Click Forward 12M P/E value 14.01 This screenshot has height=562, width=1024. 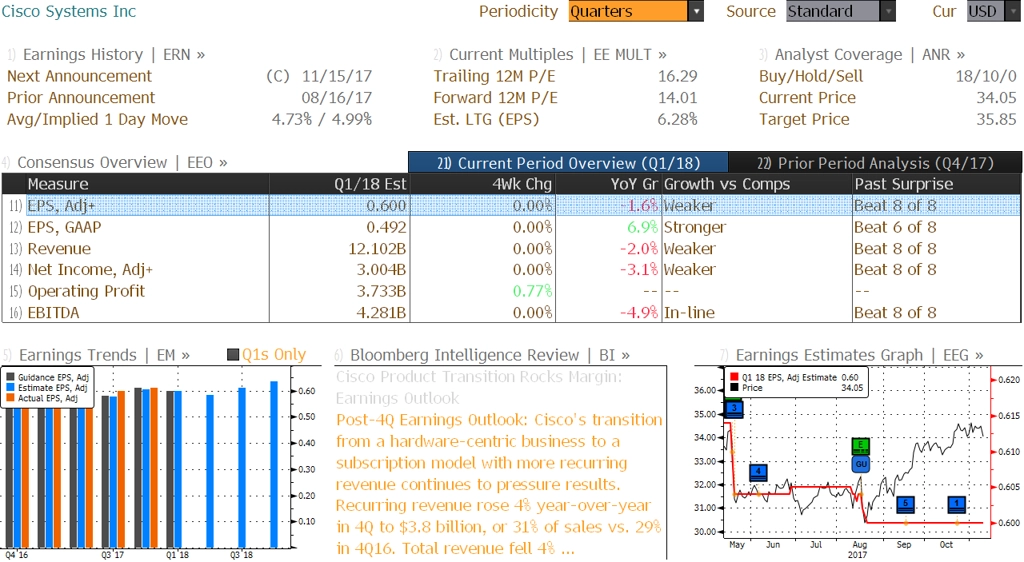677,98
